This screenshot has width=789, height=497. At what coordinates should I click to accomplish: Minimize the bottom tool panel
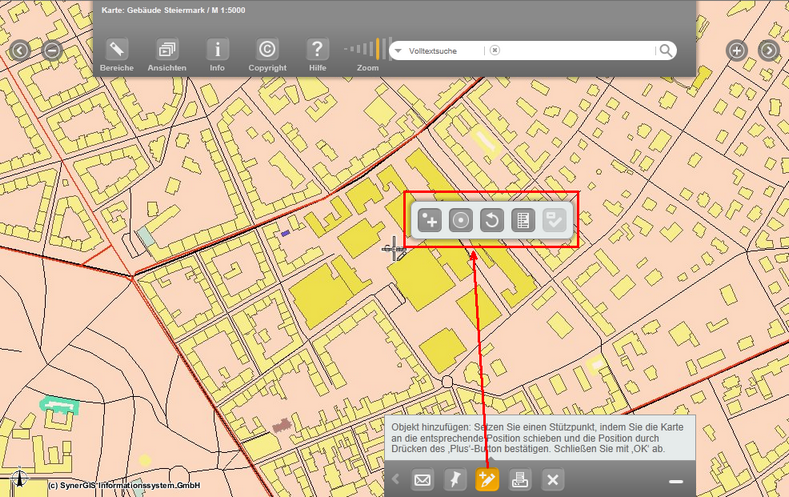[x=676, y=481]
